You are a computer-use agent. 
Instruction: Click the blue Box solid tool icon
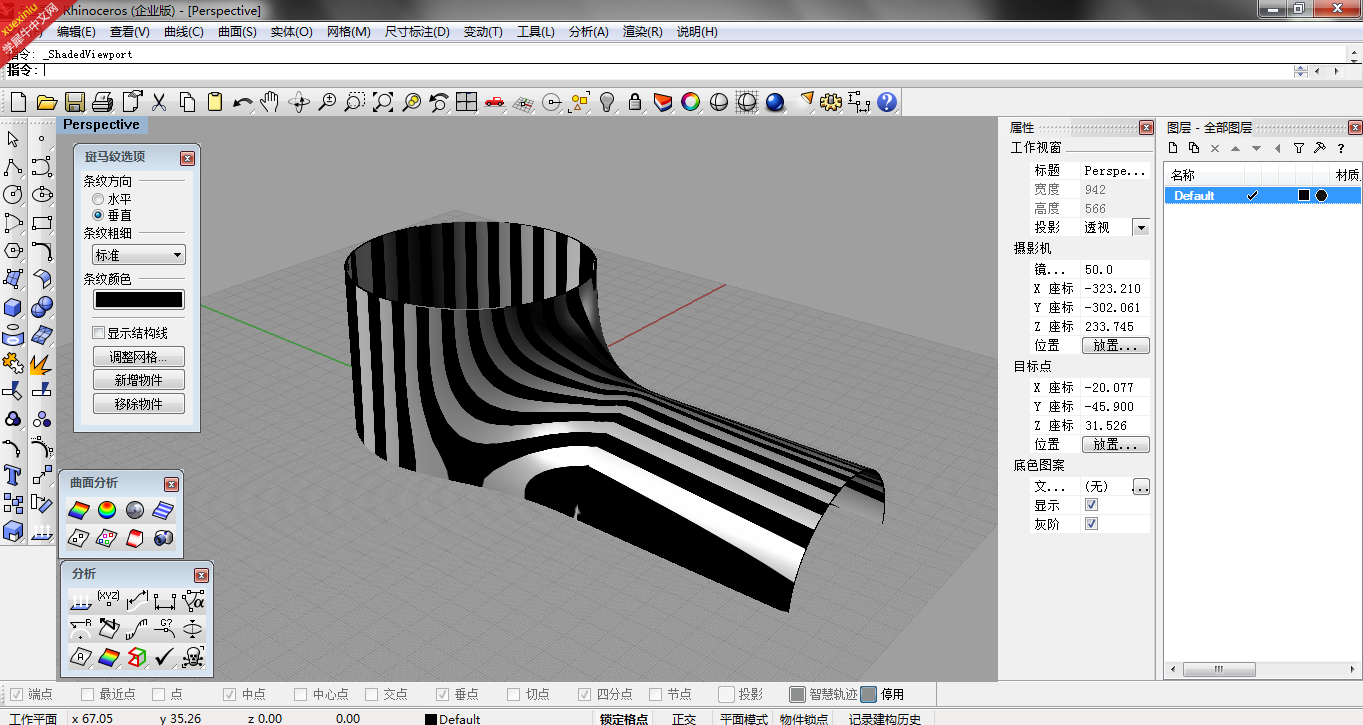pyautogui.click(x=13, y=307)
